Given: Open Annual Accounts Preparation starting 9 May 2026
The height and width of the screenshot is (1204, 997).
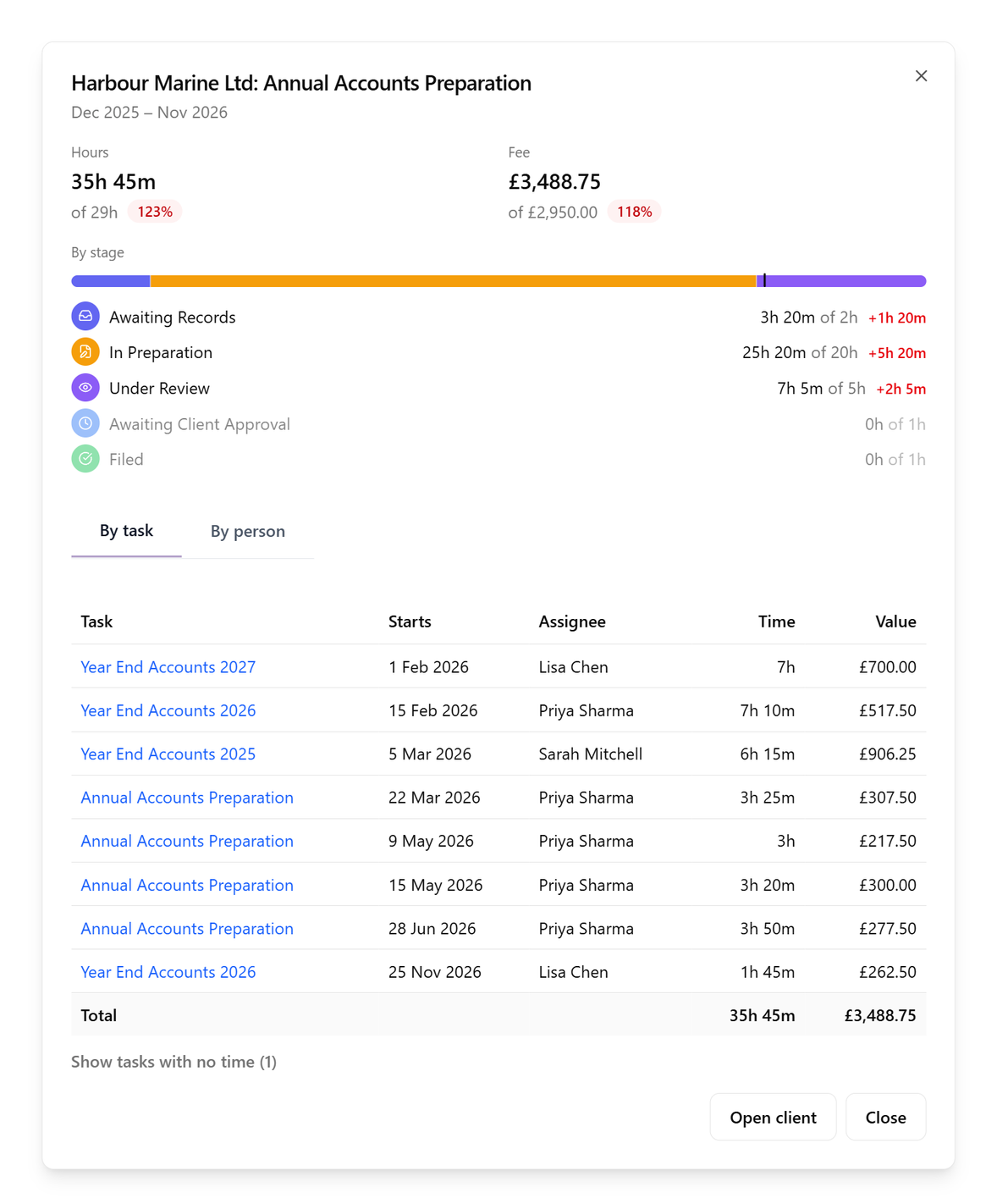Looking at the screenshot, I should tap(187, 841).
